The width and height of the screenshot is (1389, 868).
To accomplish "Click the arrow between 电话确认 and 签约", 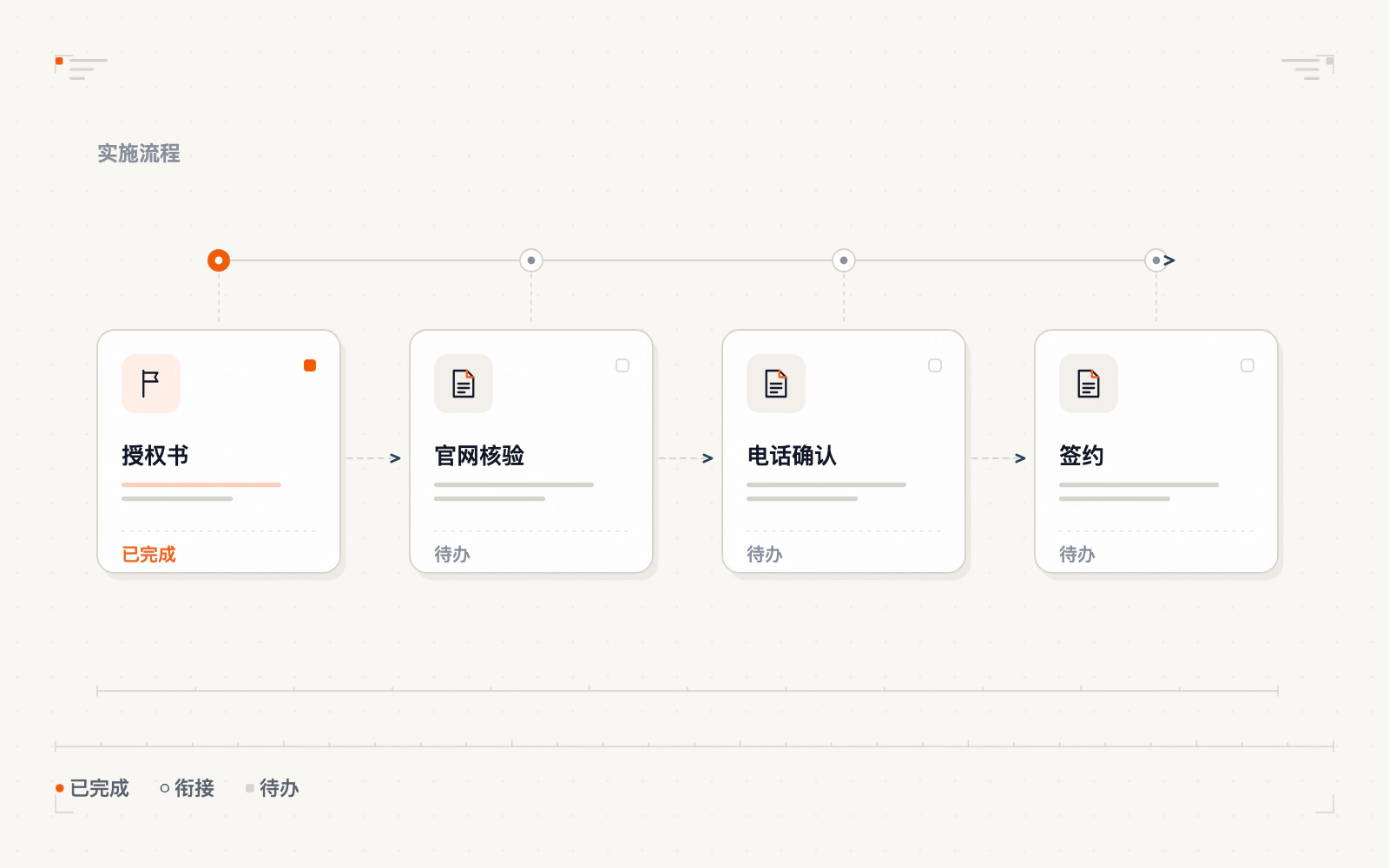I will coord(999,458).
